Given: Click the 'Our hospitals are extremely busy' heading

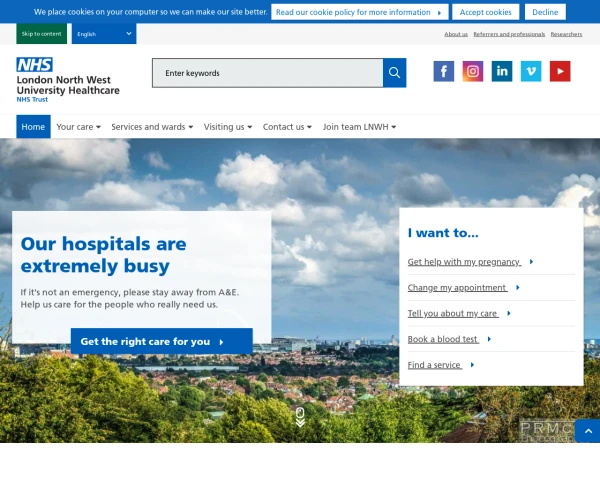Looking at the screenshot, I should click(x=103, y=255).
